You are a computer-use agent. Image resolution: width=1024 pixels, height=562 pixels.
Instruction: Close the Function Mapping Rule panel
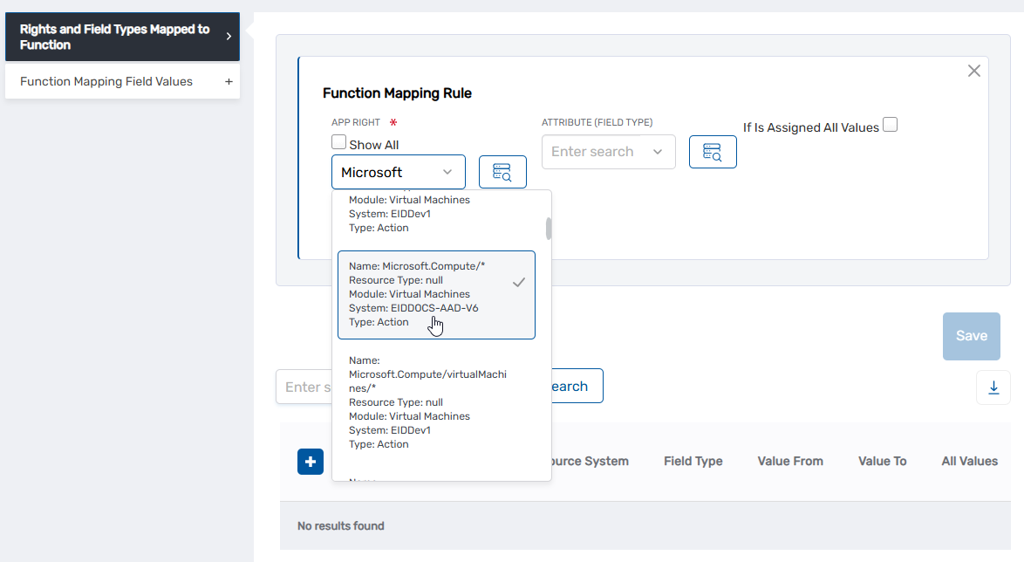click(x=974, y=70)
